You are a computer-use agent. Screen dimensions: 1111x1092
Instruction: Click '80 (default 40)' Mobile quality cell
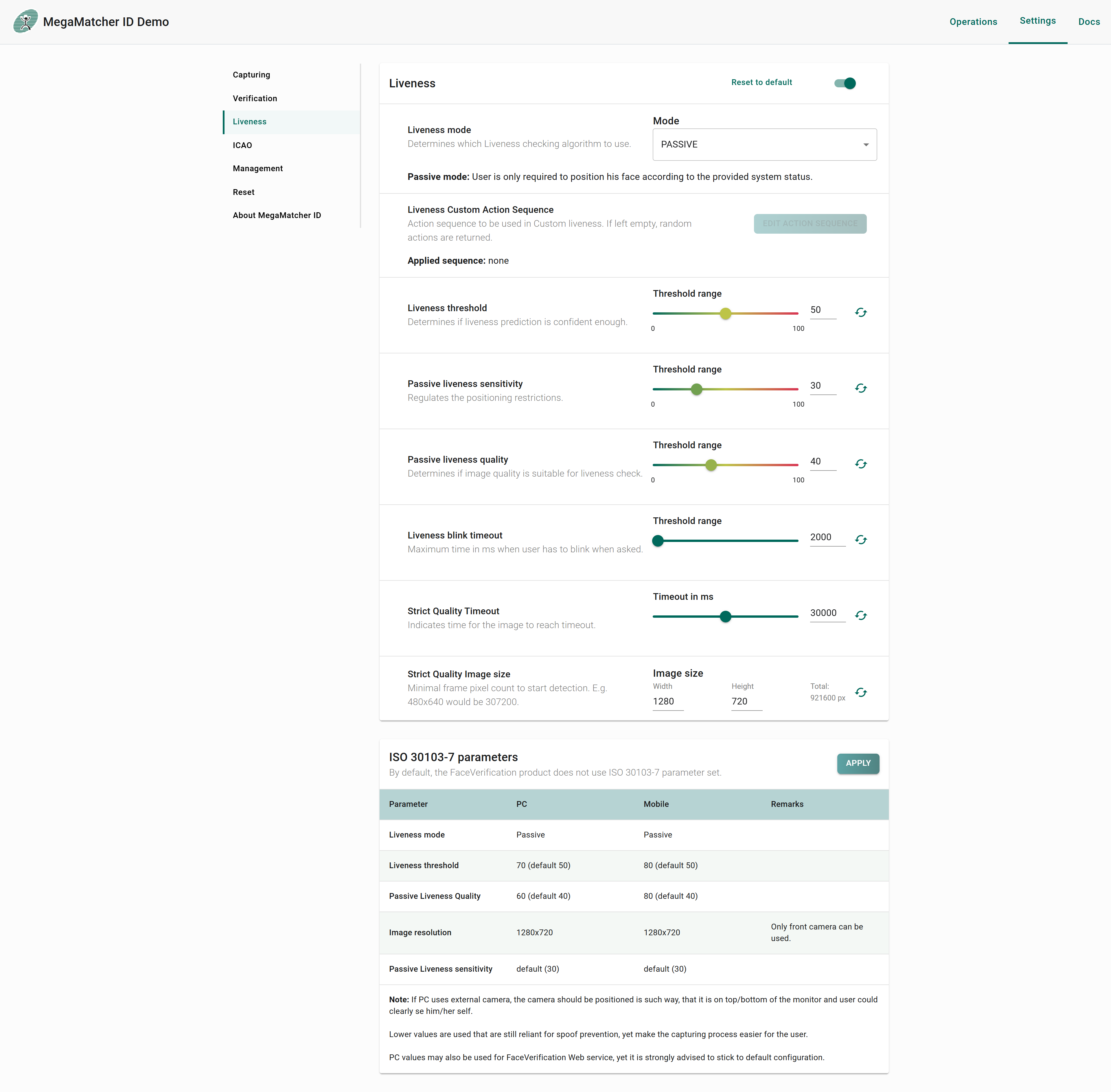670,896
